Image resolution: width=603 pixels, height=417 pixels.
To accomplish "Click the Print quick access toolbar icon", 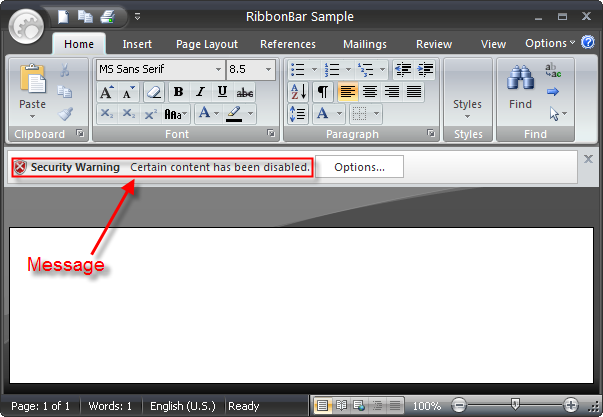I will [108, 17].
